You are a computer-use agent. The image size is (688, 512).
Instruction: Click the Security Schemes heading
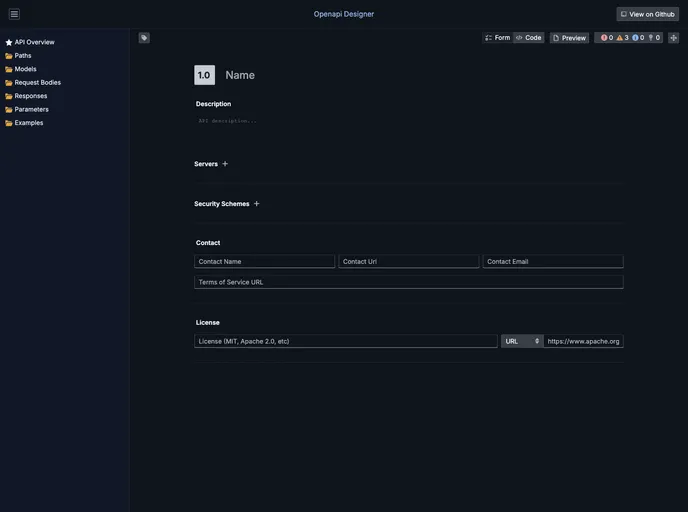[x=222, y=204]
